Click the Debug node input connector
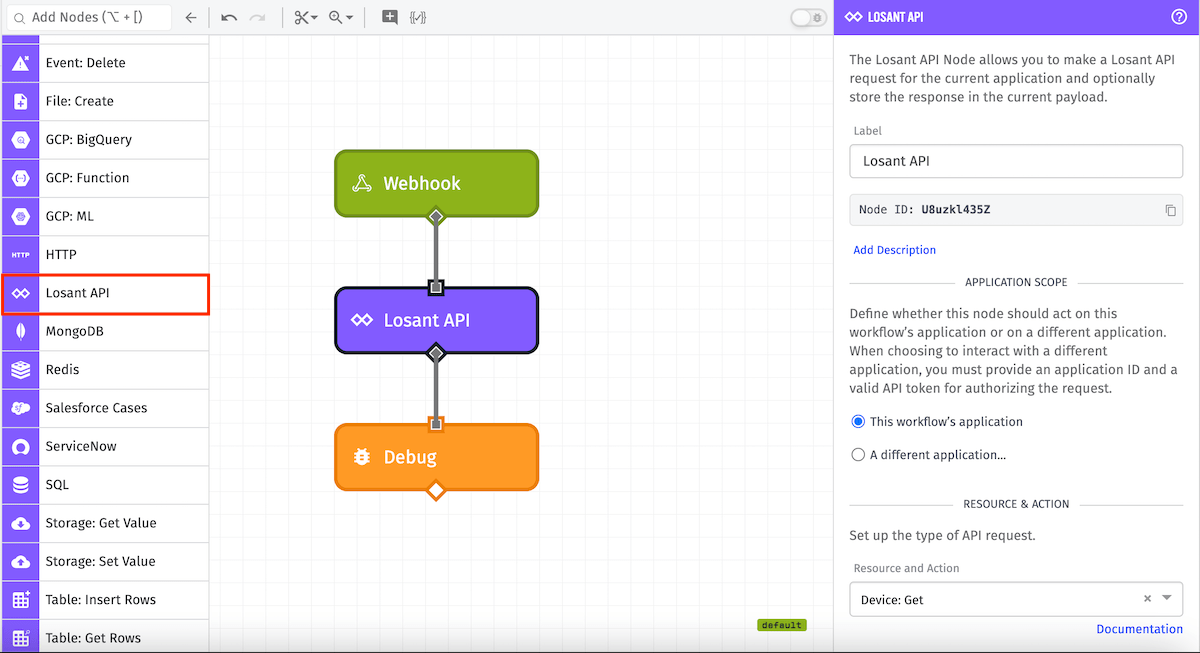The image size is (1200, 653). tap(436, 424)
